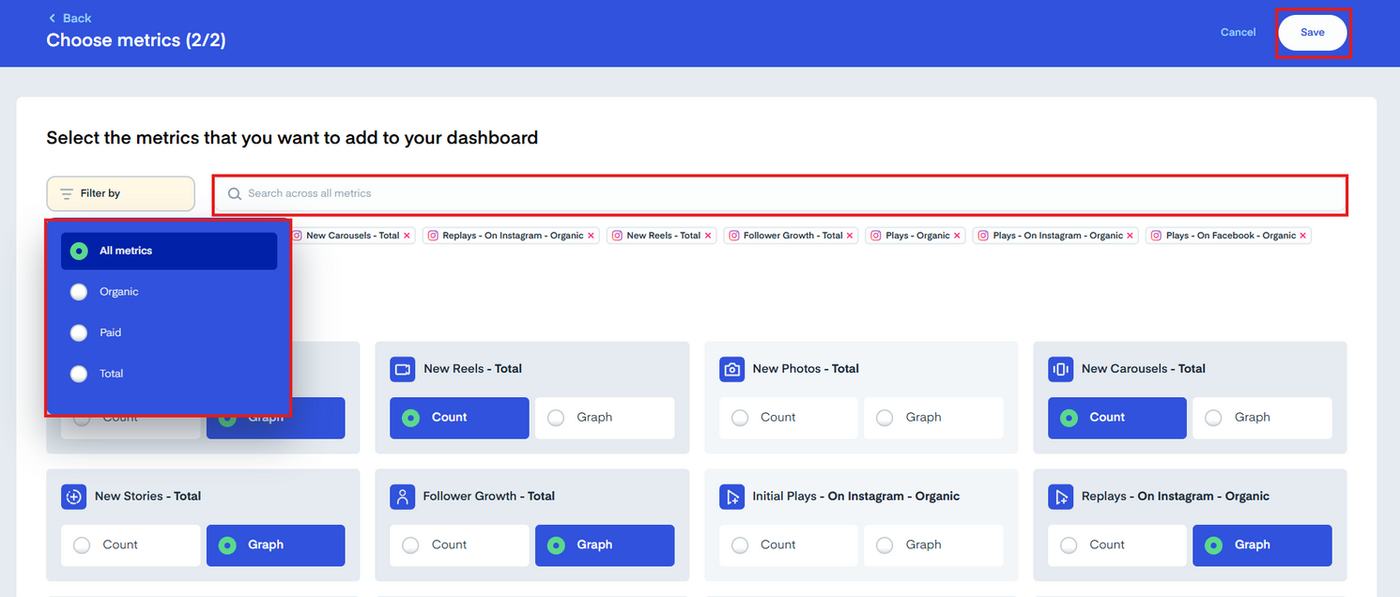This screenshot has width=1400, height=597.
Task: Click the Back chevron icon
Action: (52, 18)
